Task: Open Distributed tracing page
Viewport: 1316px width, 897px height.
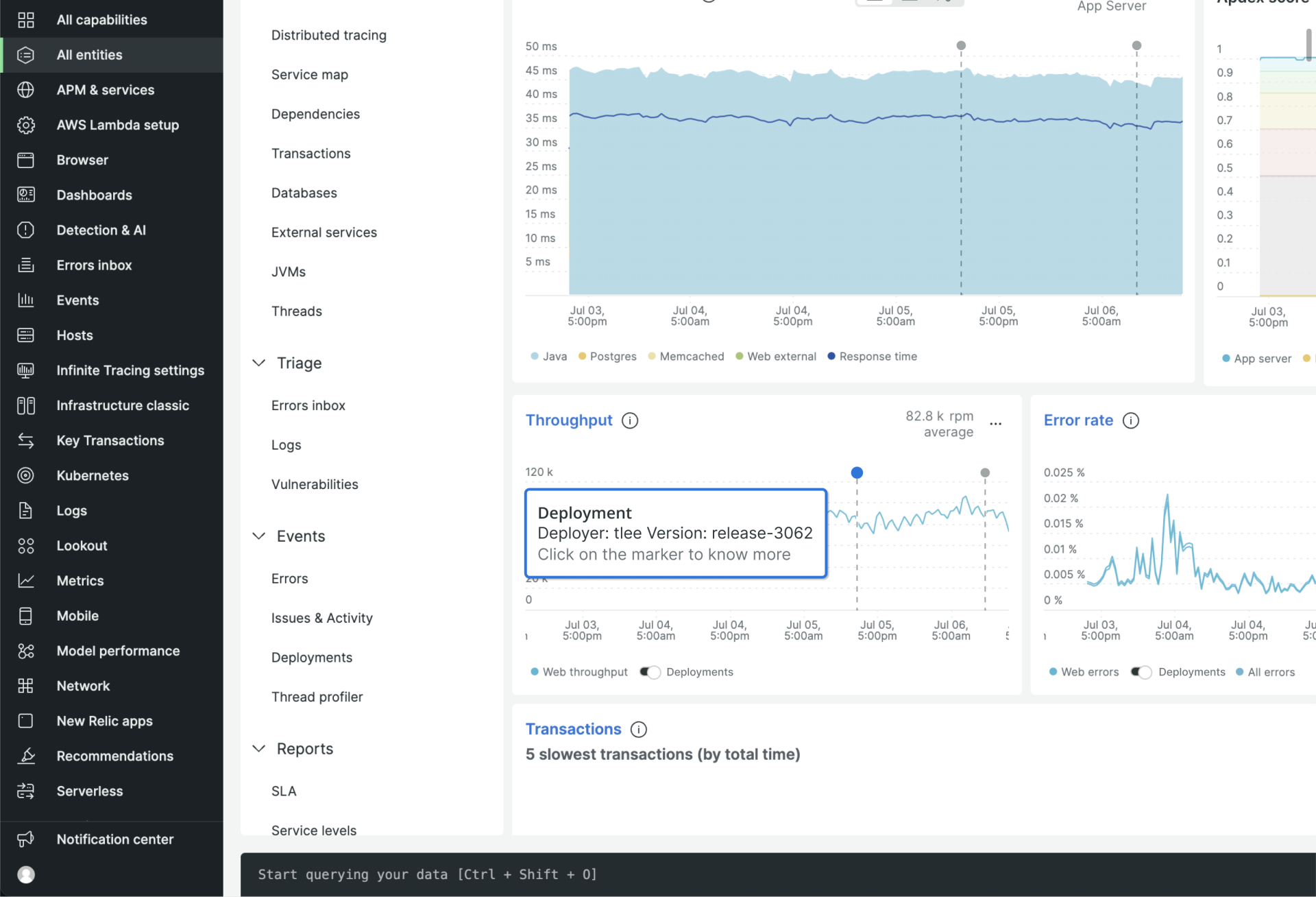Action: [x=328, y=35]
